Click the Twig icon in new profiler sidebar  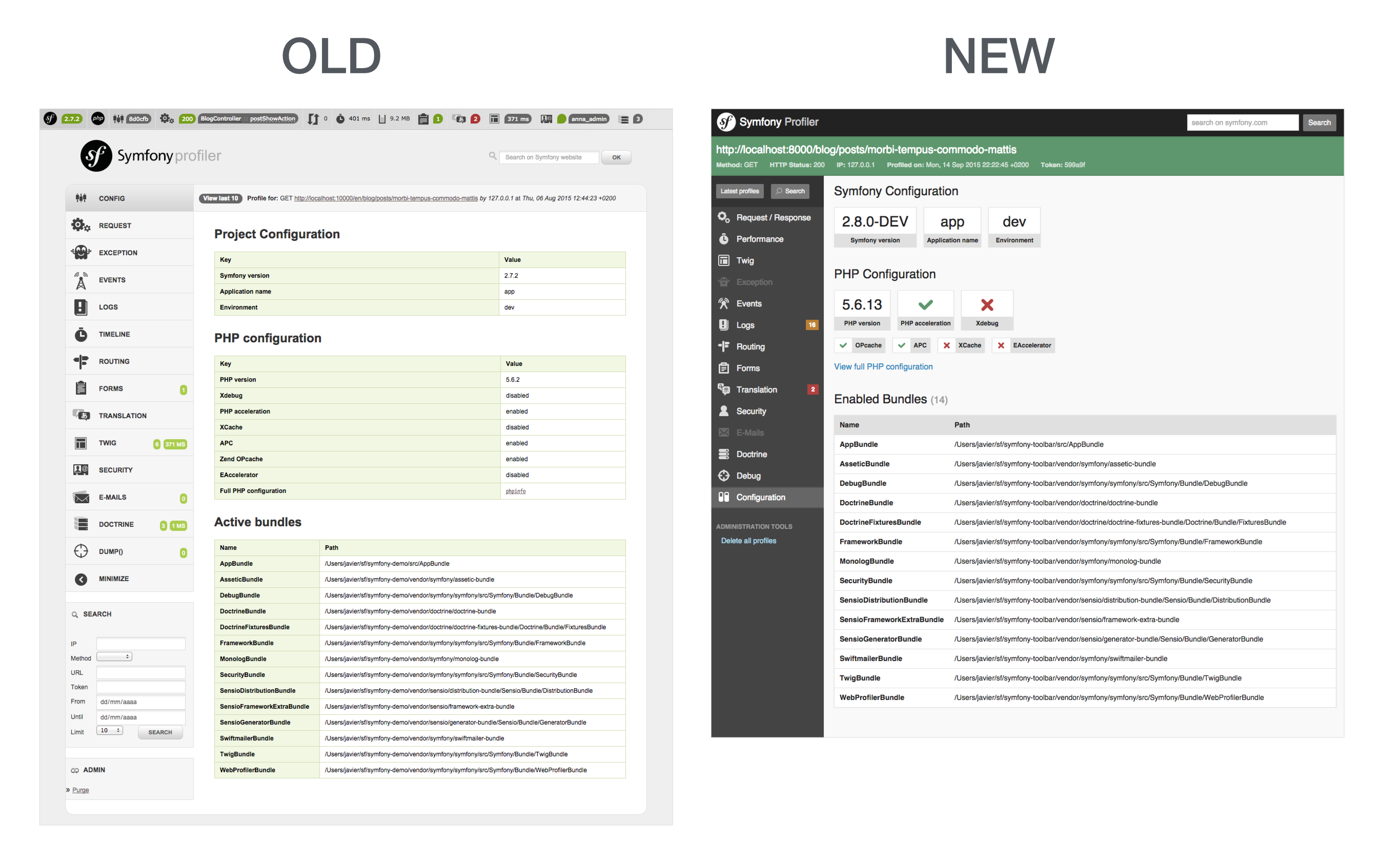coord(724,260)
